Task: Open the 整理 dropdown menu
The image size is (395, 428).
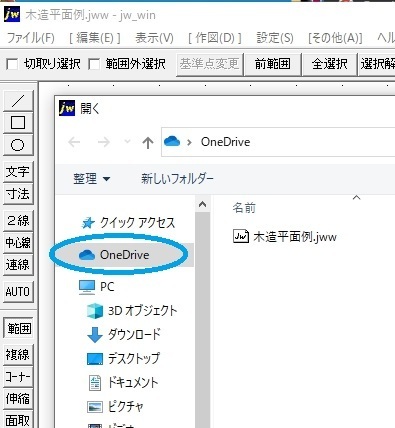Action: (x=92, y=179)
